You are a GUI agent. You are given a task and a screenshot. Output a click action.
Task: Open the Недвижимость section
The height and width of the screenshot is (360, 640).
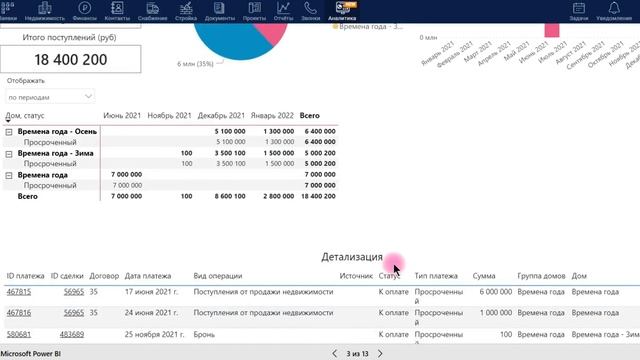tap(44, 11)
